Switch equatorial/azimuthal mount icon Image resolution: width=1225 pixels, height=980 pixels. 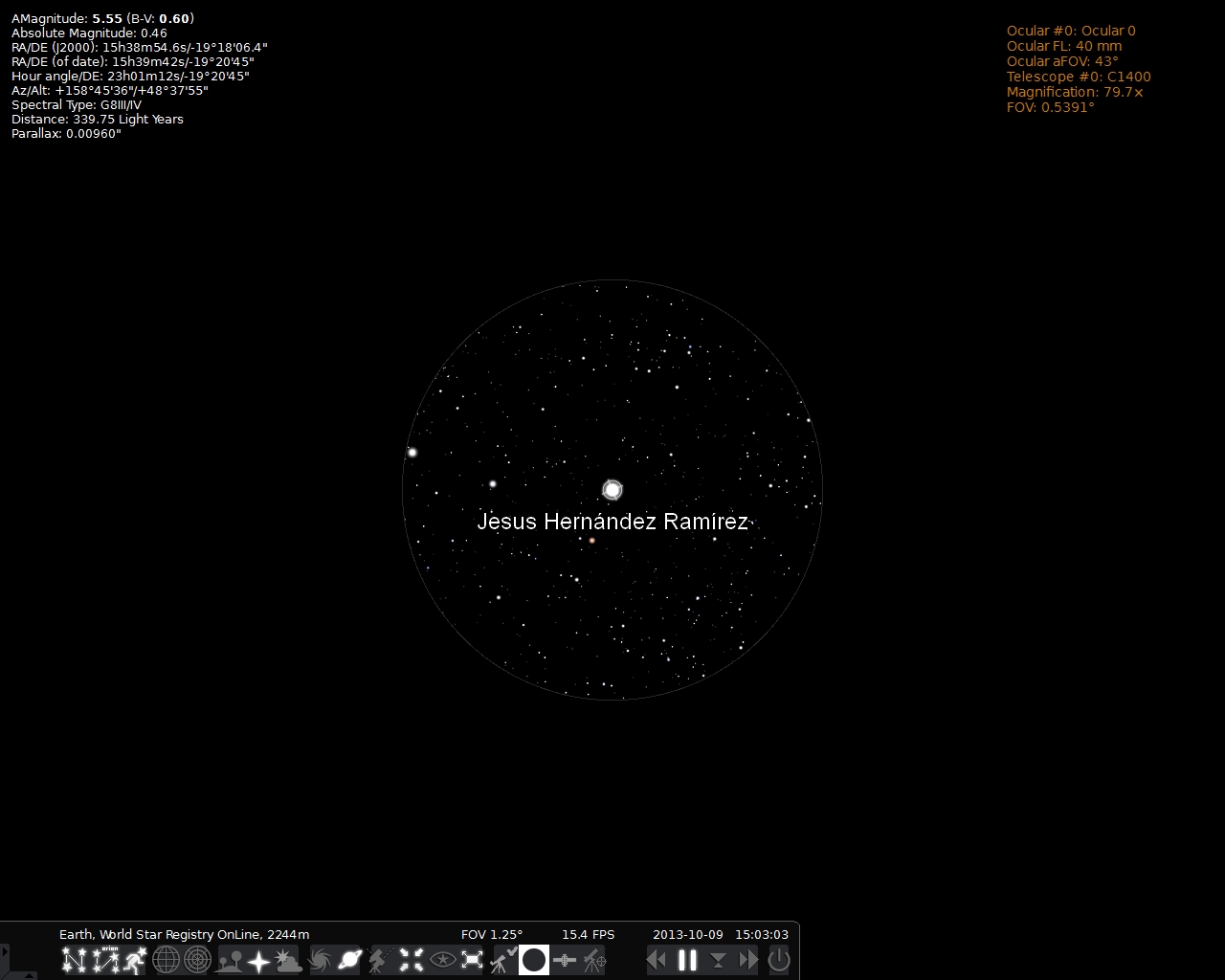380,960
